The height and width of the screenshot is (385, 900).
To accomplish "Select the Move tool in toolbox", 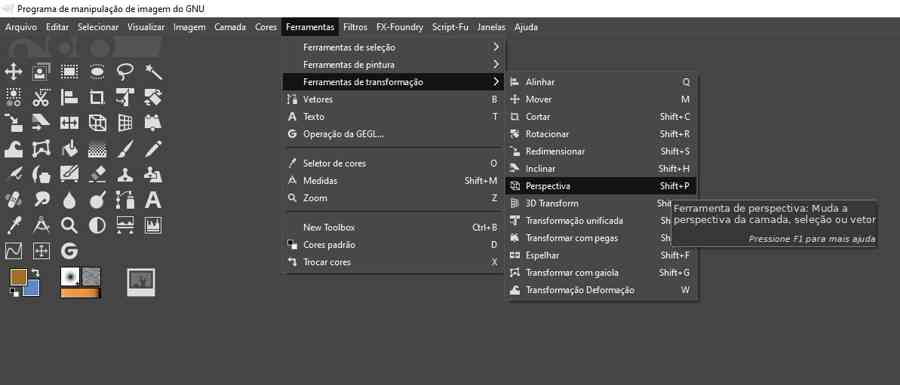I will click(13, 72).
